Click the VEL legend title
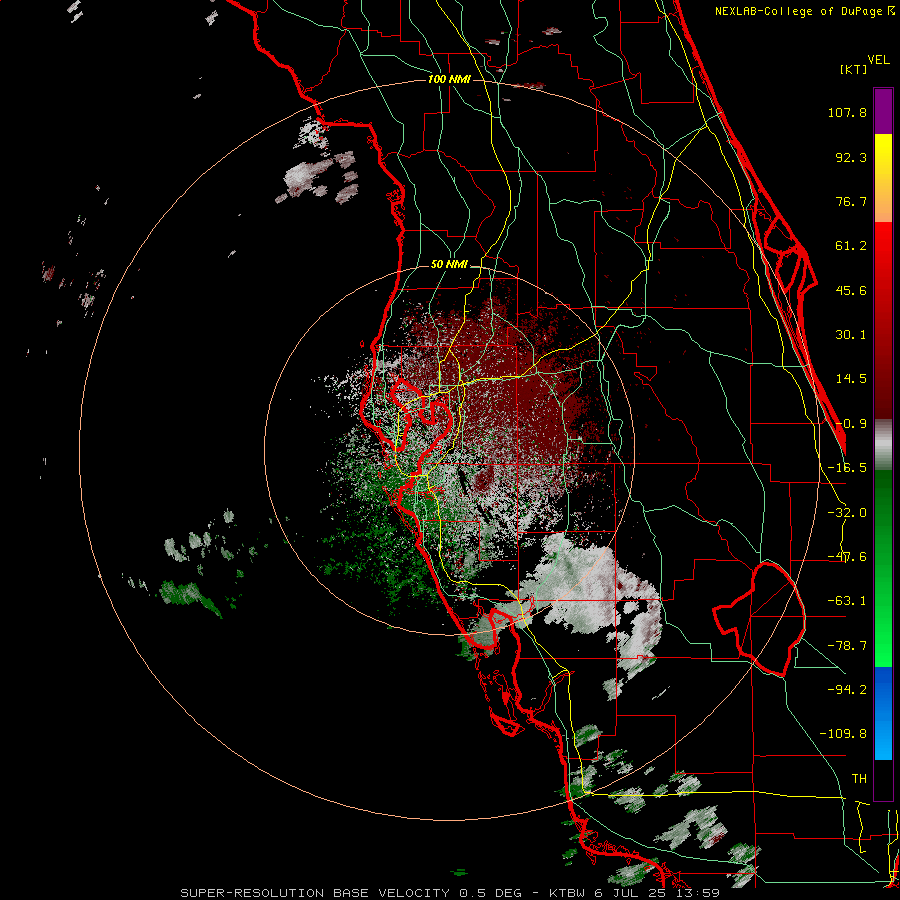Screen dimensions: 900x900 878,60
